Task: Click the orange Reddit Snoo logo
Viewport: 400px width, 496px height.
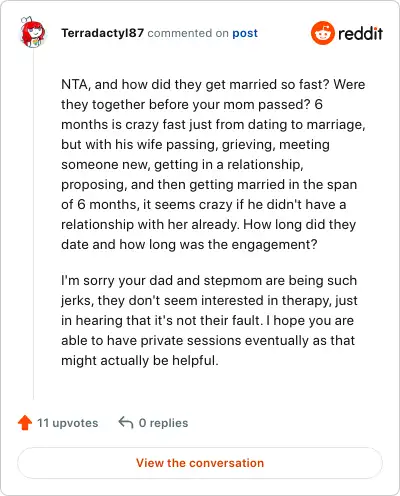Action: [x=322, y=33]
